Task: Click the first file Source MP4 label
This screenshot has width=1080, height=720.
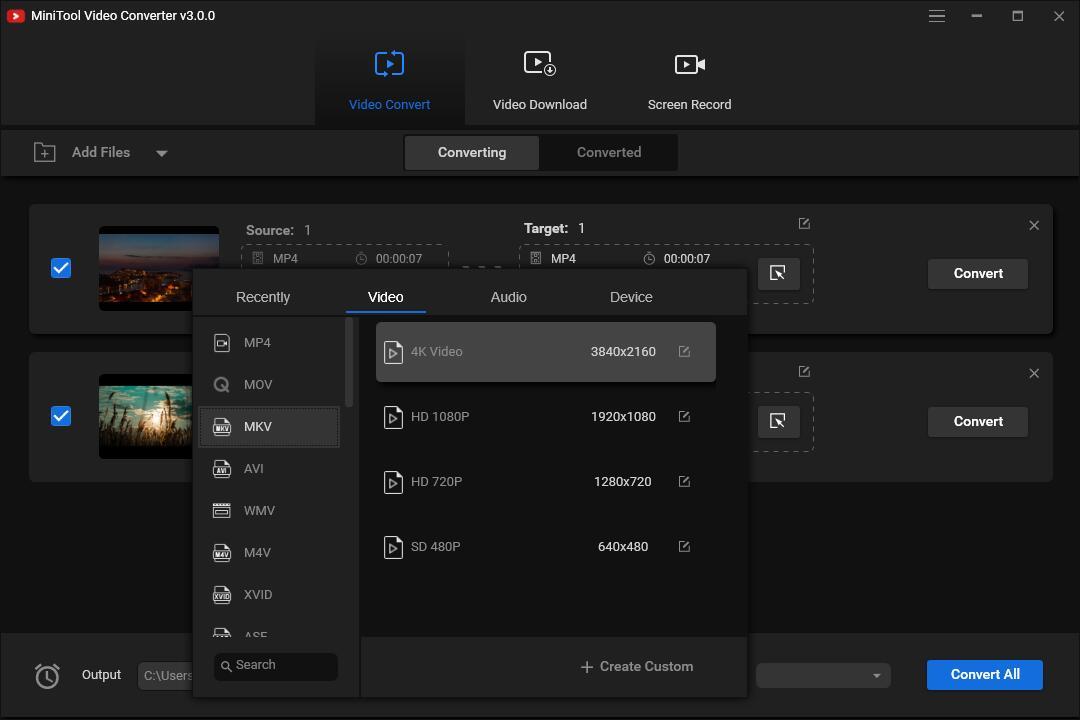Action: pos(285,258)
